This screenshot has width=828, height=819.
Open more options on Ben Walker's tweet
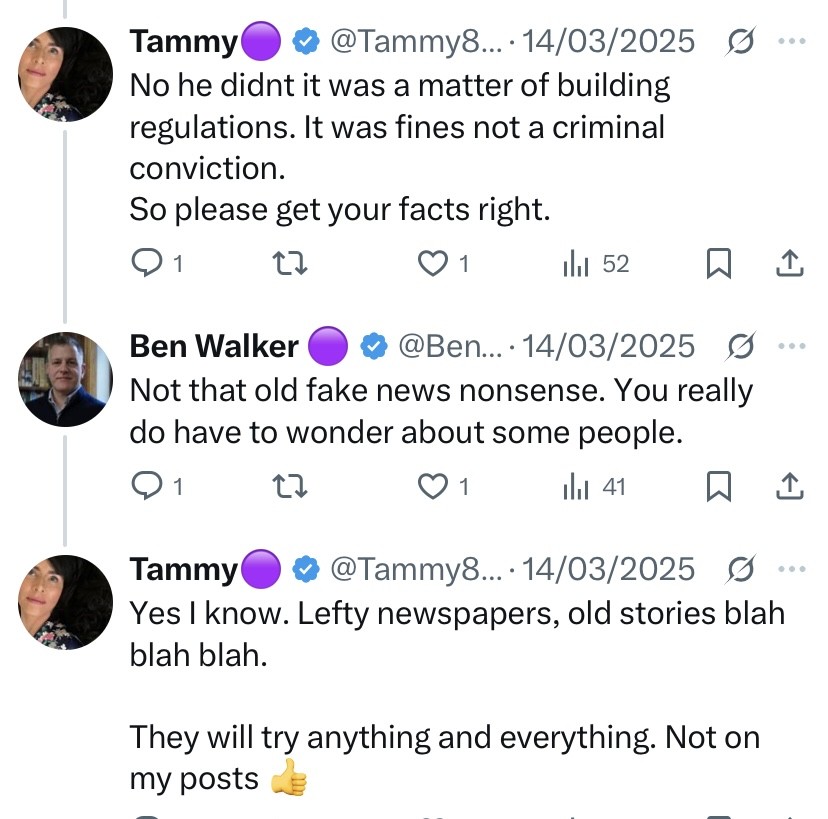[x=791, y=346]
